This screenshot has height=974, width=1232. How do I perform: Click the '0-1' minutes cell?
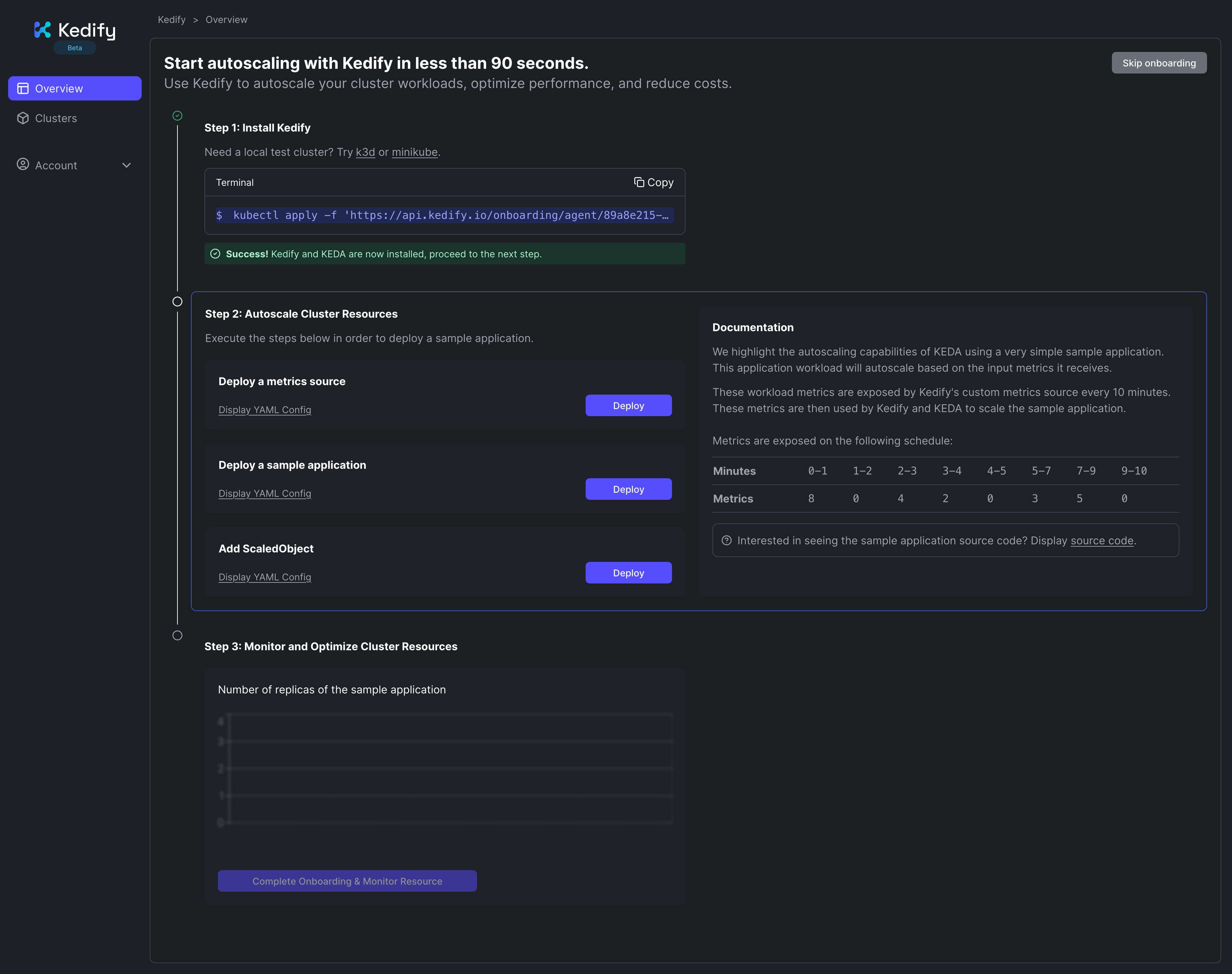point(817,471)
